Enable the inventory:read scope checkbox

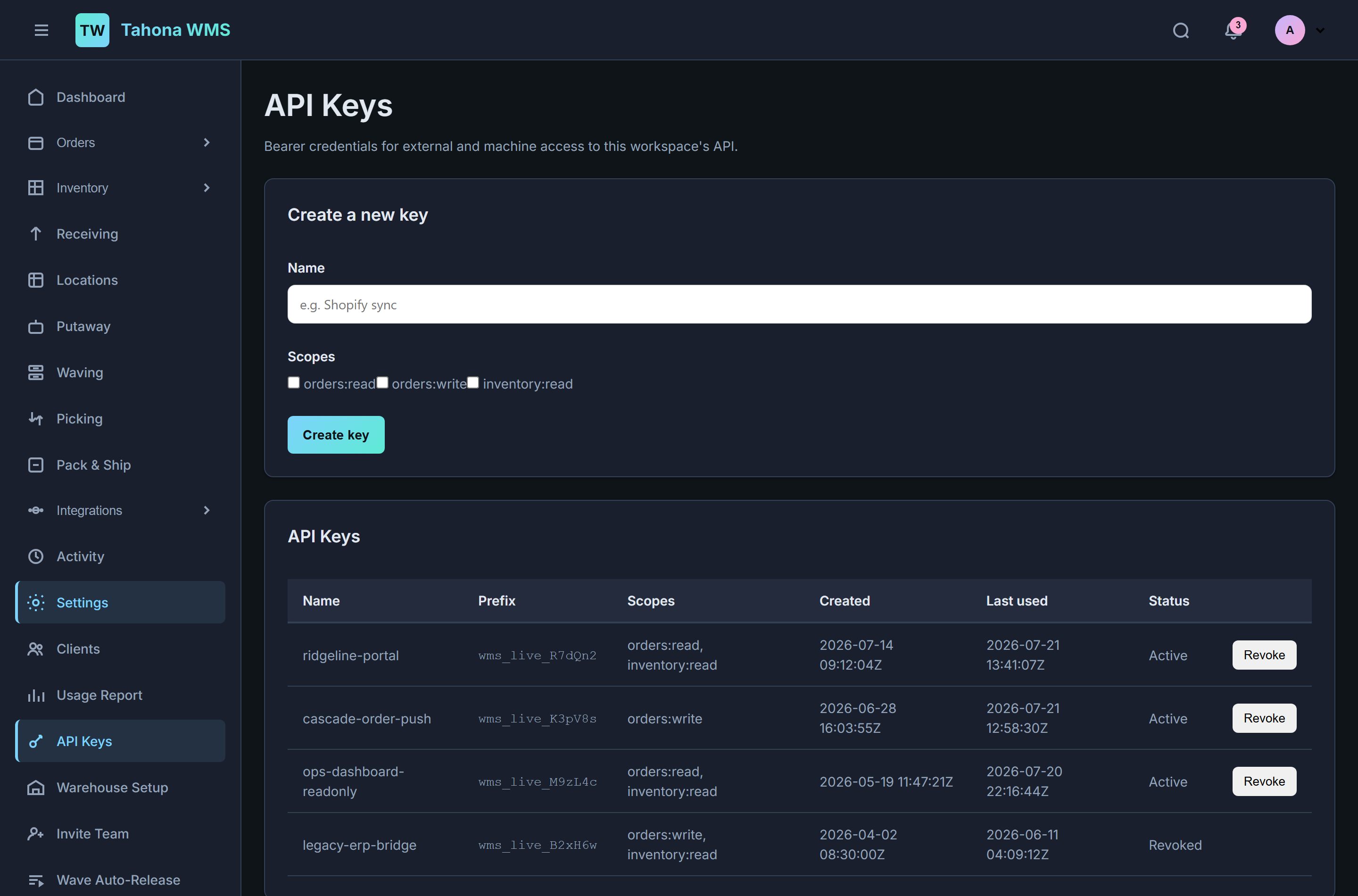473,383
